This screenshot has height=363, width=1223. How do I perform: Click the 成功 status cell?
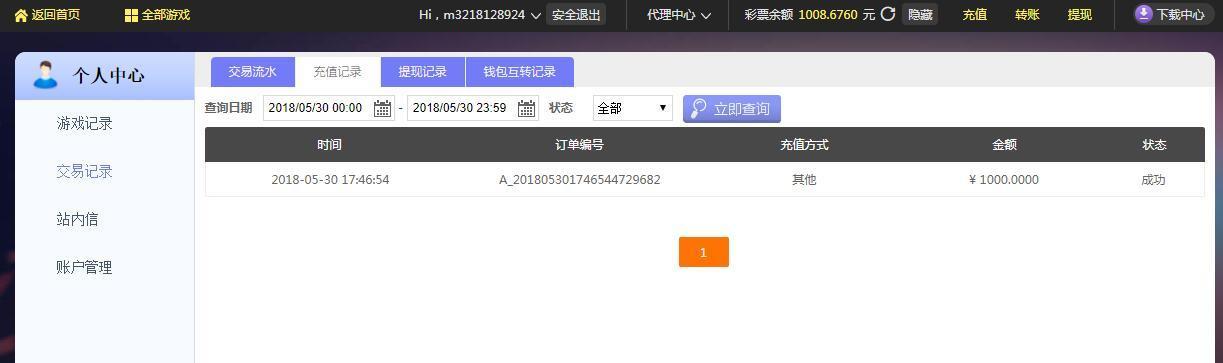[1153, 180]
